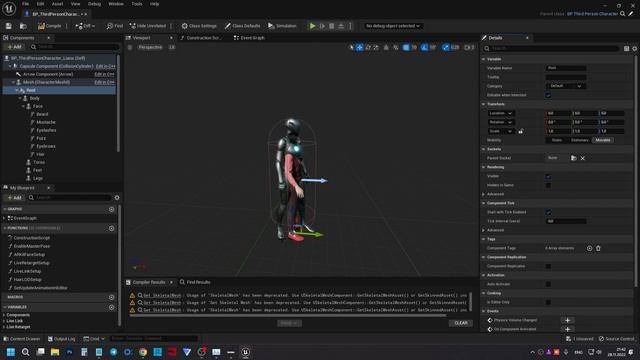Image resolution: width=640 pixels, height=360 pixels.
Task: Collapse the Functions section
Action: (x=5, y=228)
